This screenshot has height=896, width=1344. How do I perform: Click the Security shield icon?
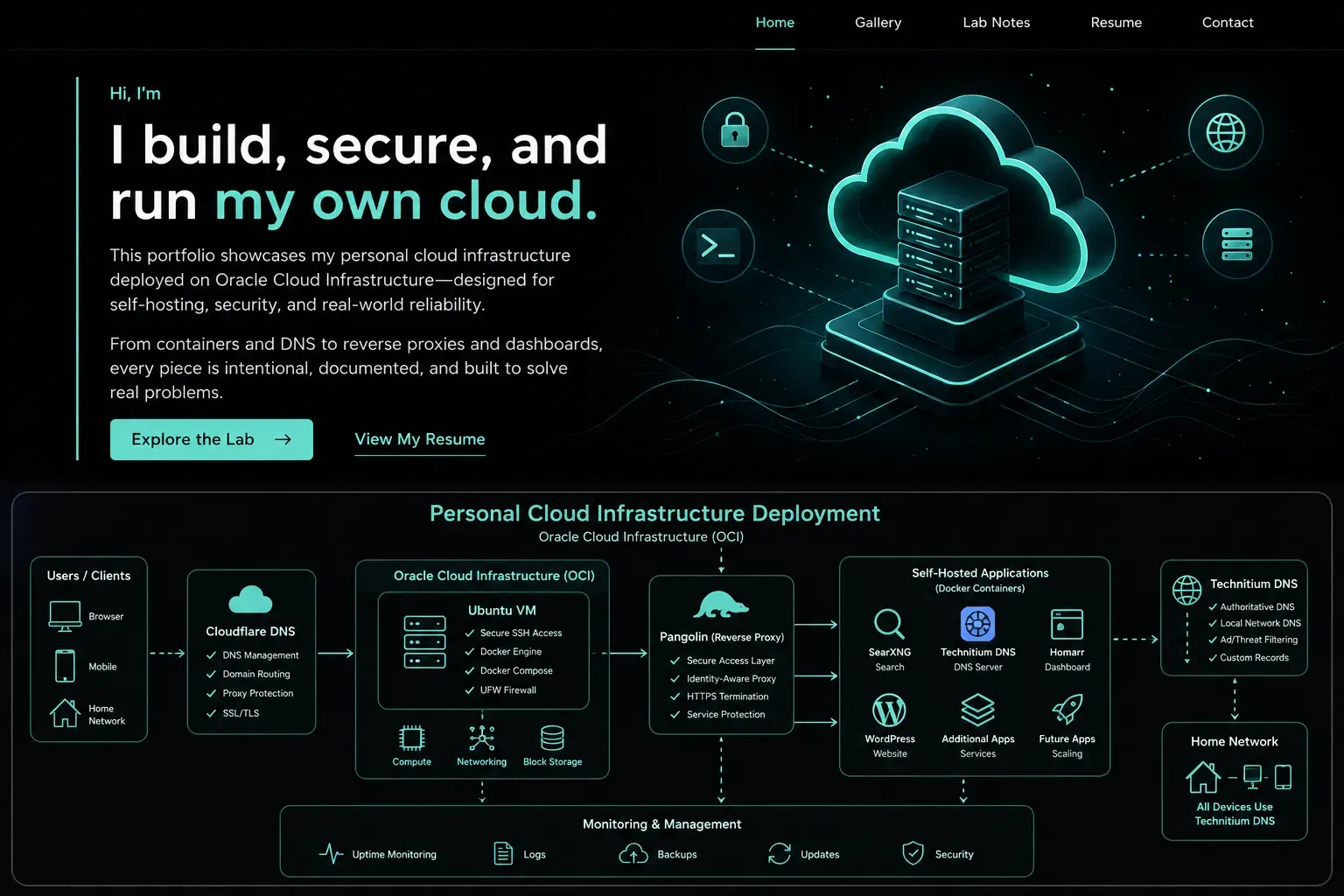pos(913,853)
